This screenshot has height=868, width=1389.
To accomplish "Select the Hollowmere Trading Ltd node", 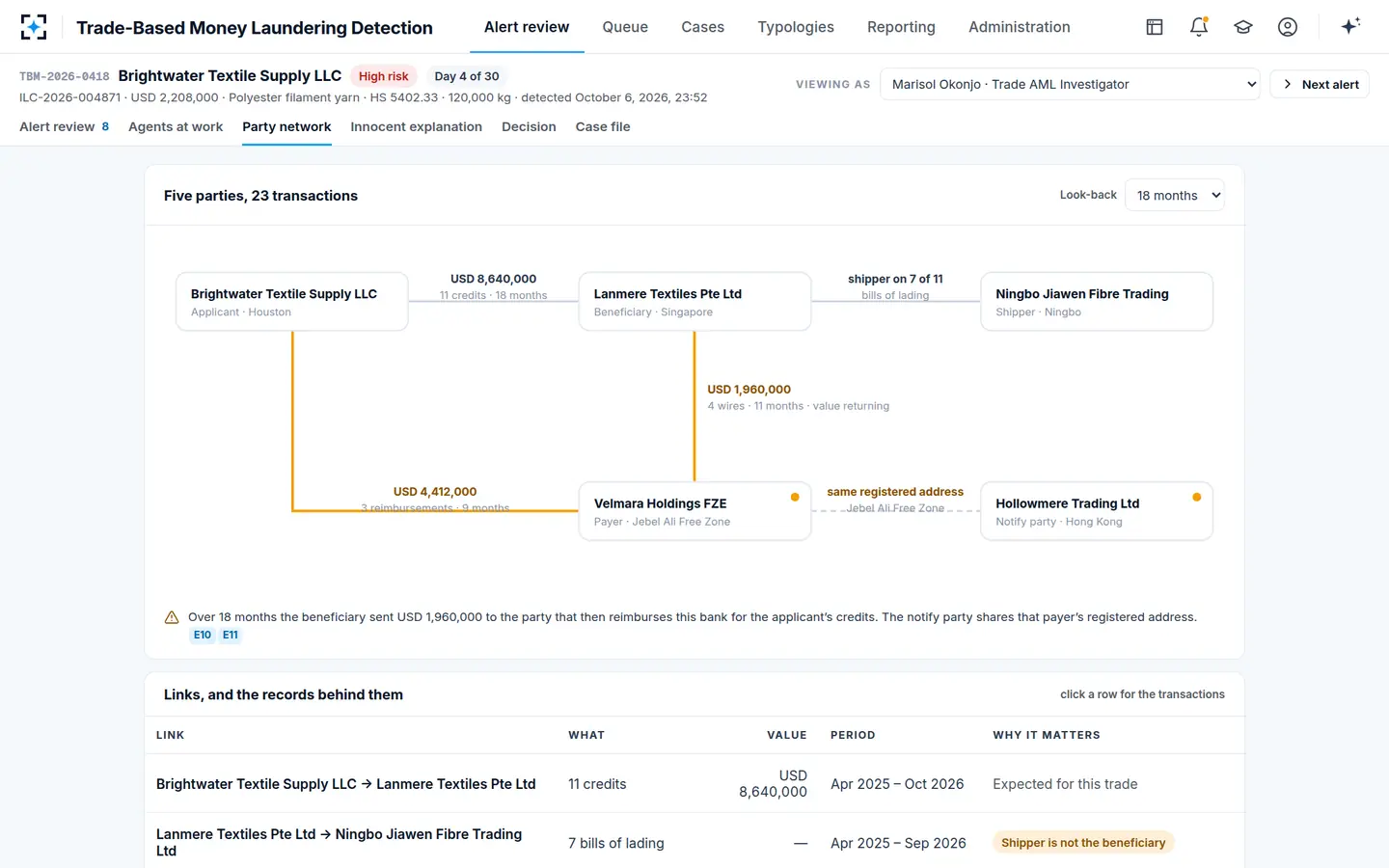I will tap(1097, 511).
